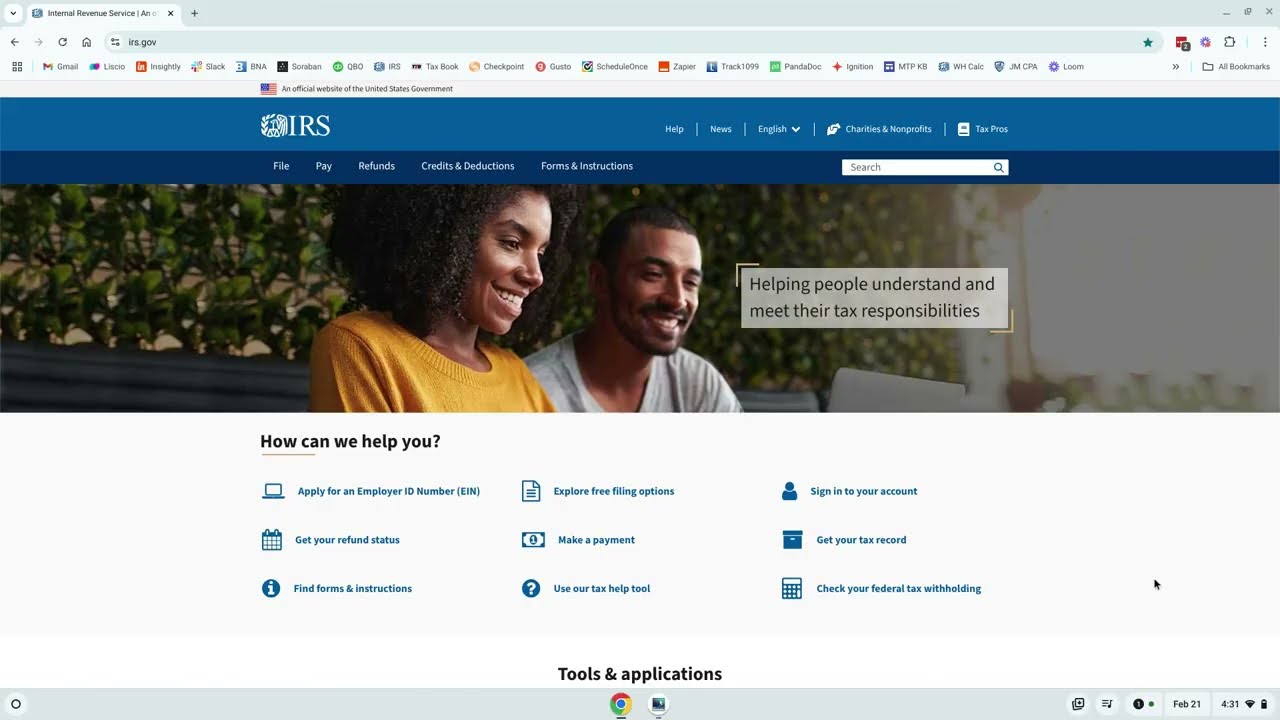
Task: Open Gusto bookmark
Action: 553,67
